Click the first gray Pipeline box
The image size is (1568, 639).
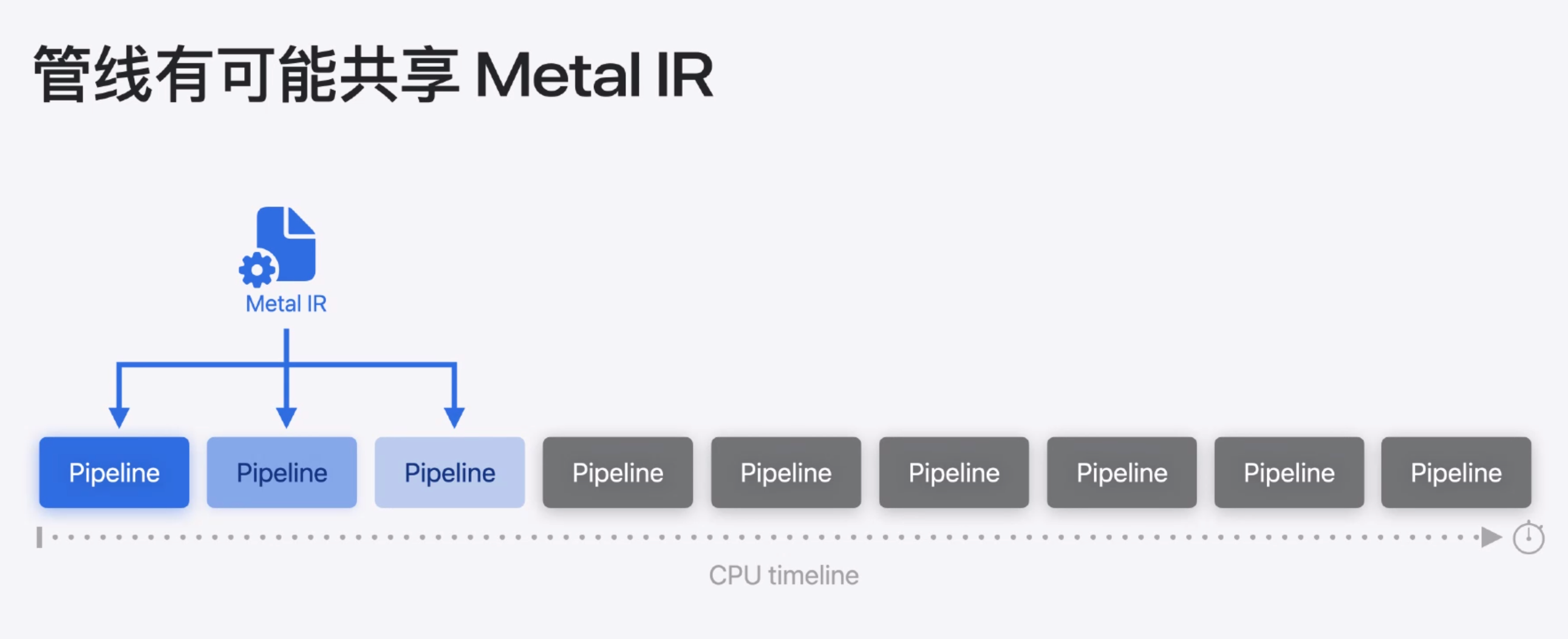[618, 472]
